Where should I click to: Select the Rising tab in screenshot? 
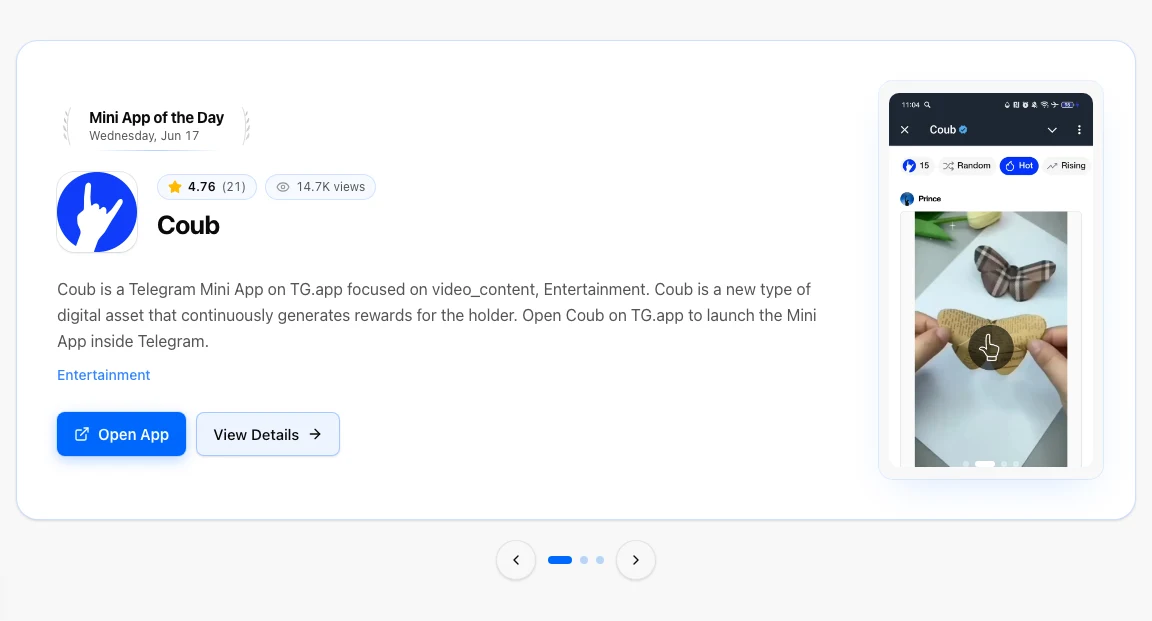1066,166
